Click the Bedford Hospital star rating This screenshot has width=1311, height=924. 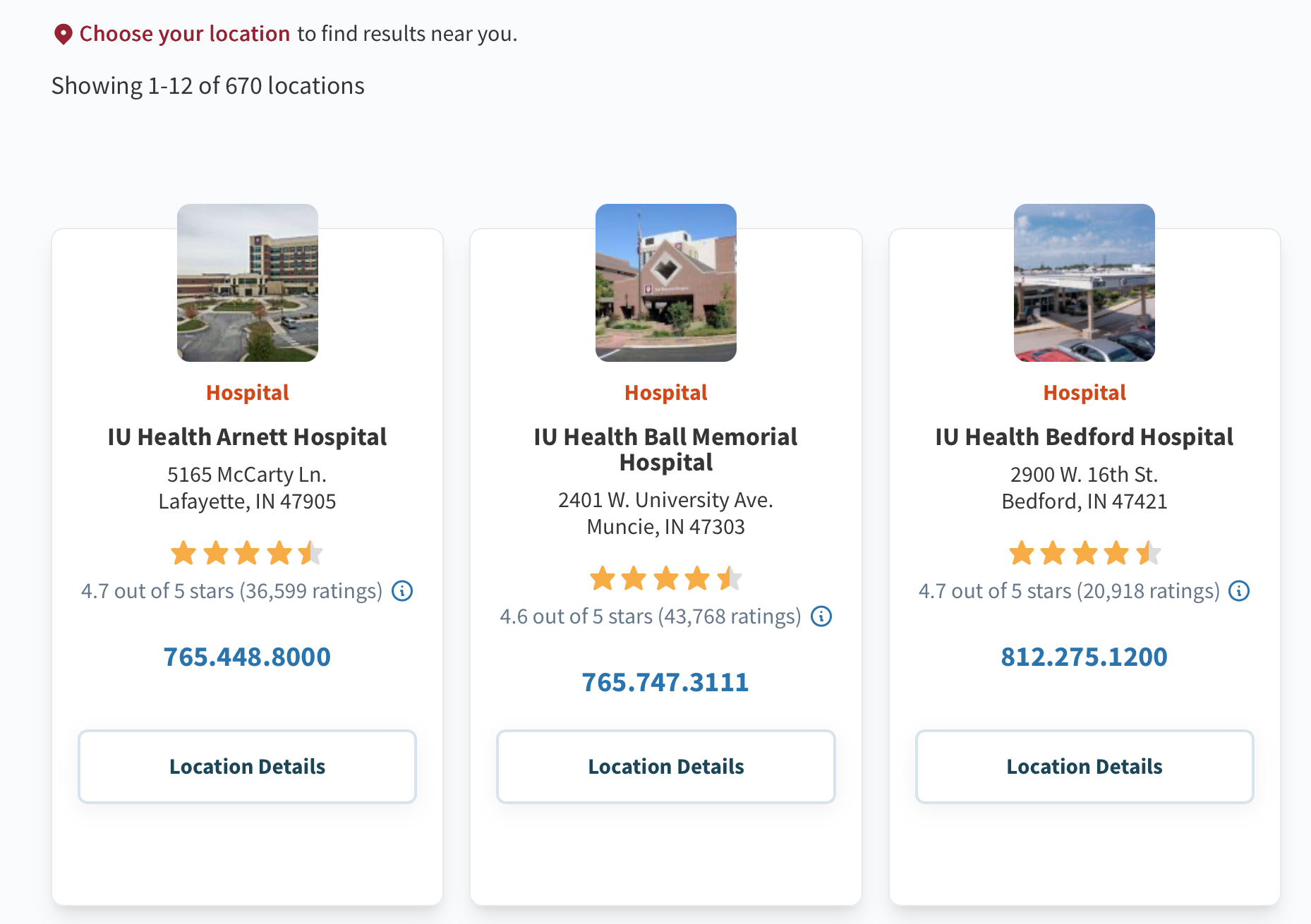coord(1085,554)
